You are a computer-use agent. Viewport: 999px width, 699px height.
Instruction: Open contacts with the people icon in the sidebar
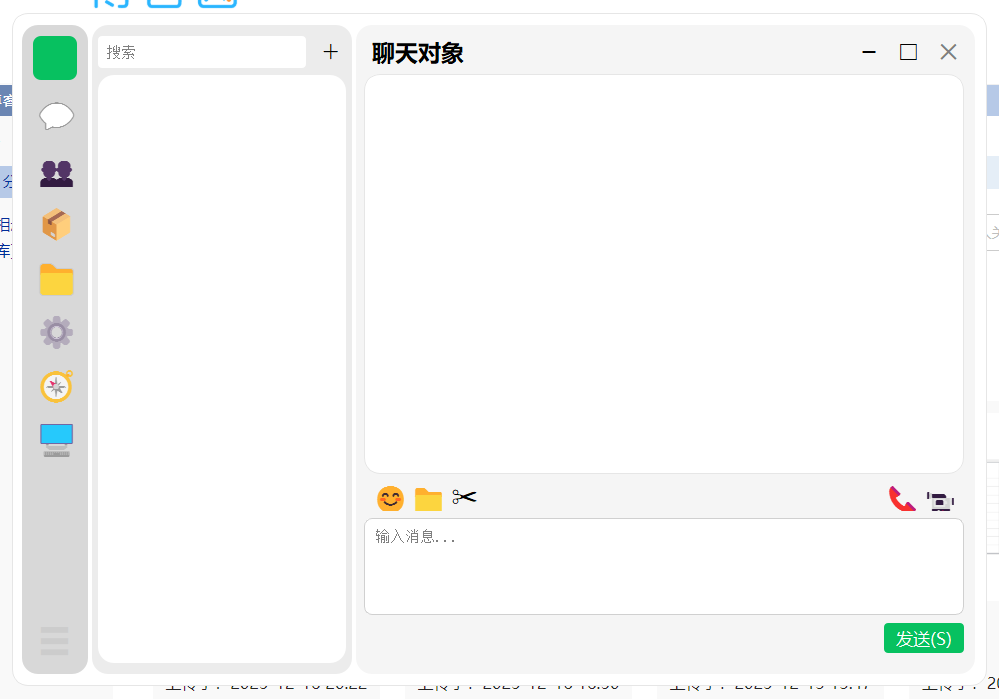click(55, 173)
